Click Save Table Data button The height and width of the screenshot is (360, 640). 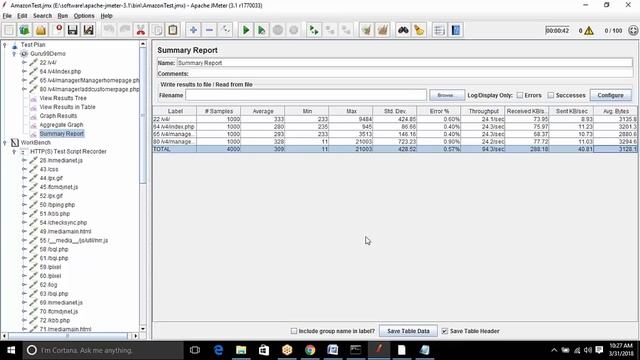click(x=408, y=331)
